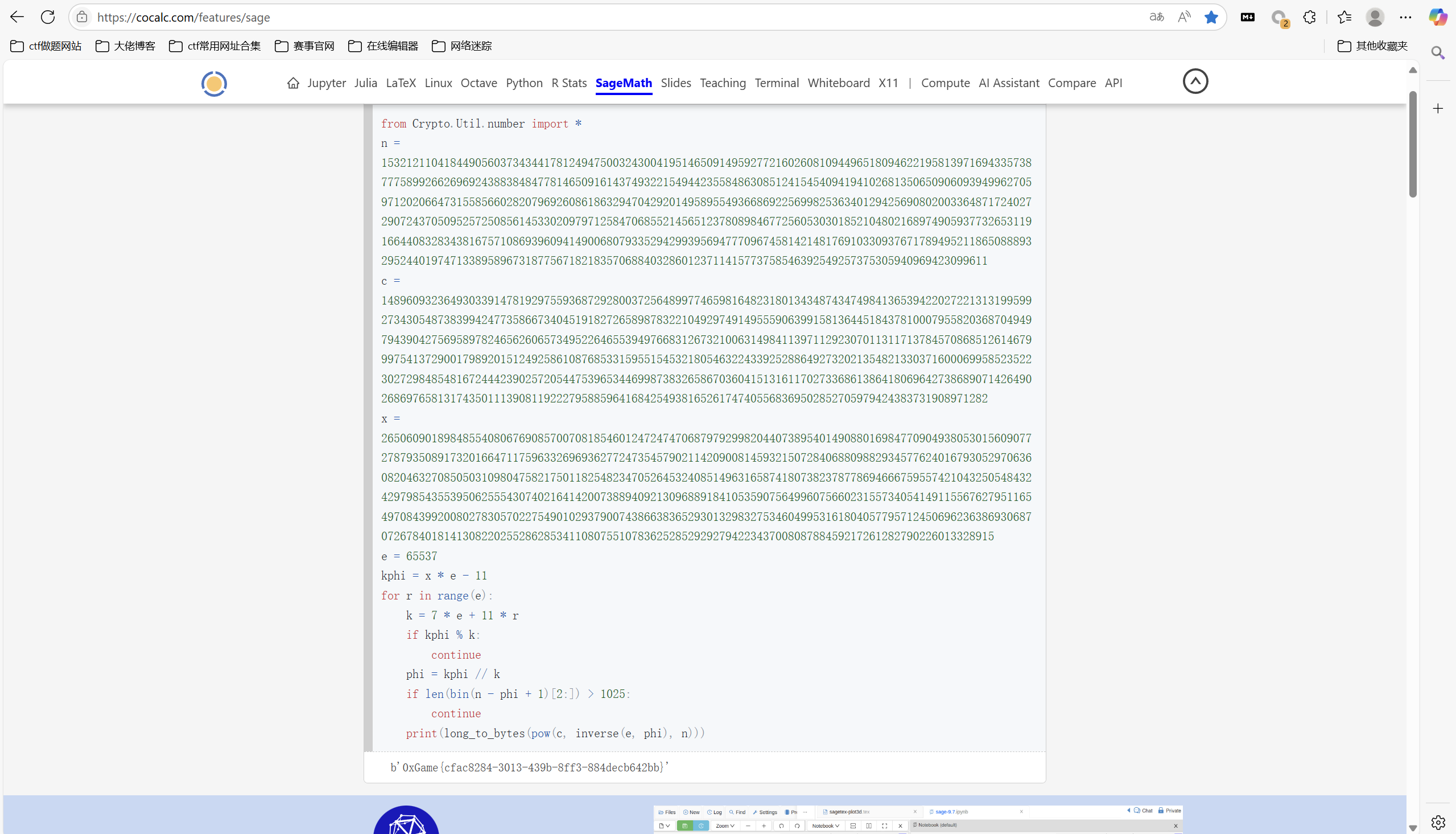Image resolution: width=1456 pixels, height=834 pixels.
Task: Reload the page with the refresh icon
Action: [48, 17]
